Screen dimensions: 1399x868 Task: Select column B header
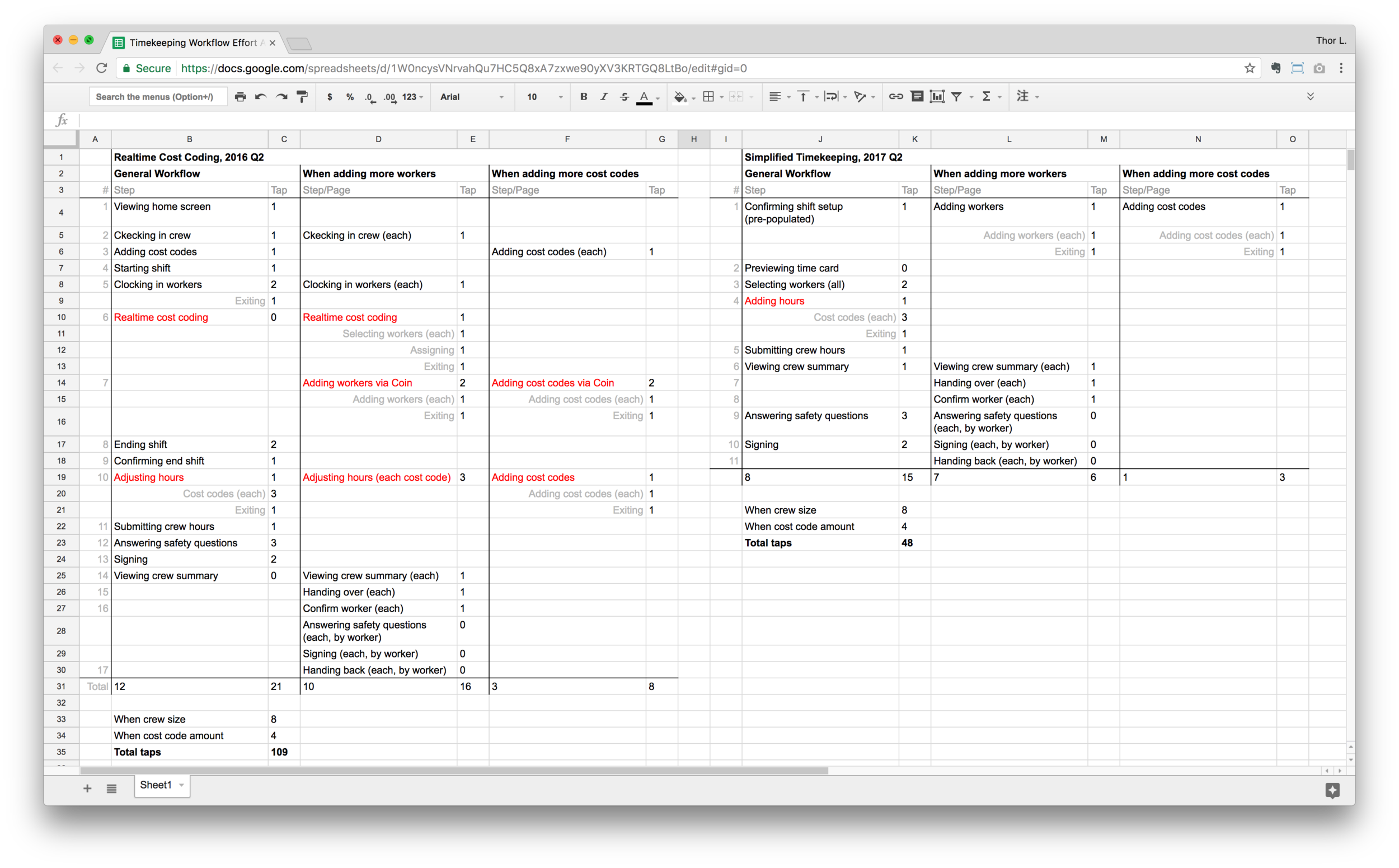[x=190, y=139]
